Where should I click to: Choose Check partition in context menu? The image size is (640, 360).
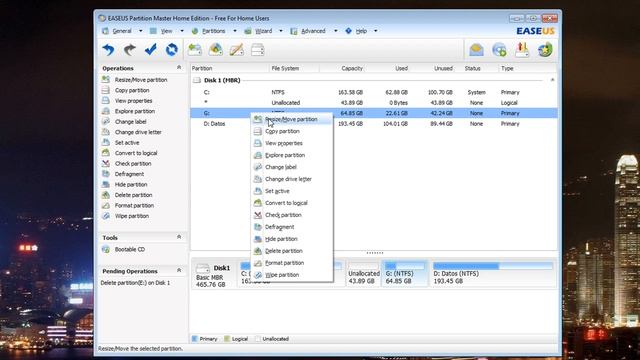(x=292, y=215)
